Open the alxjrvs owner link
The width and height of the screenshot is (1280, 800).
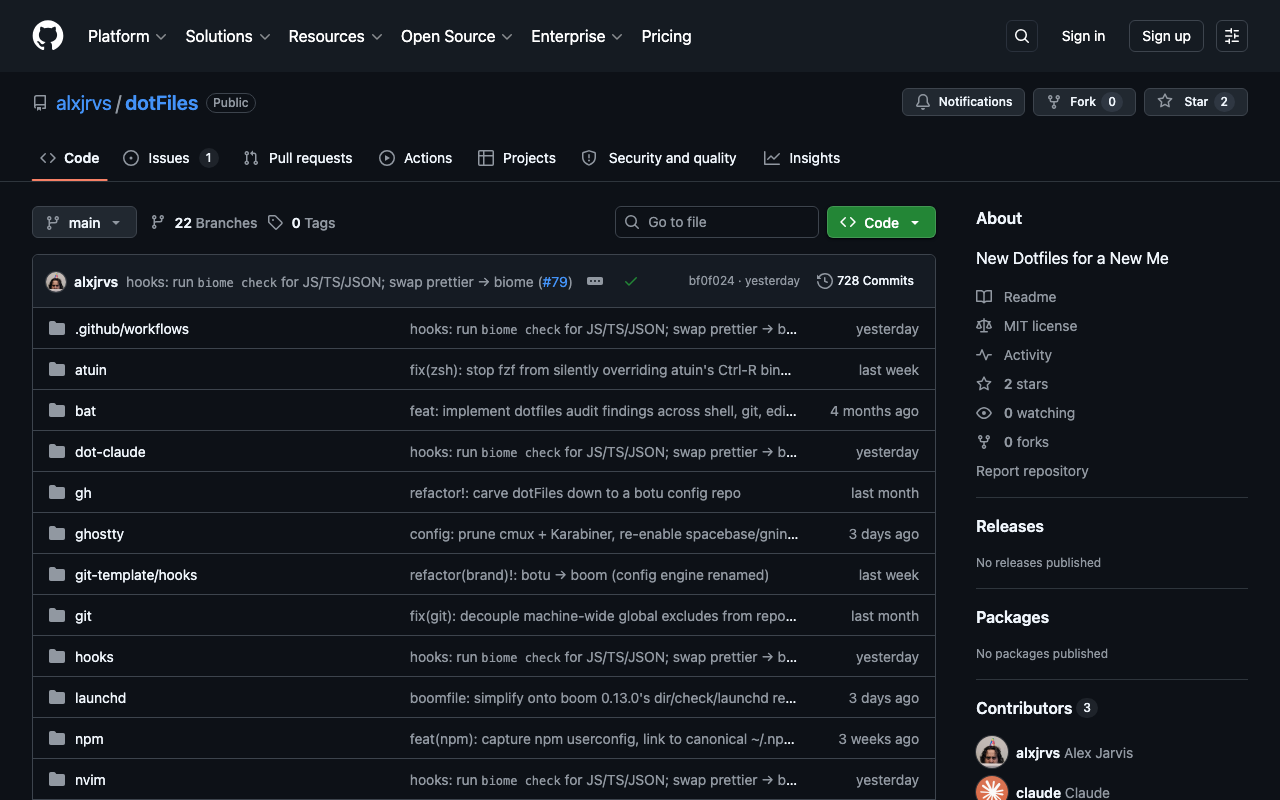[x=84, y=103]
